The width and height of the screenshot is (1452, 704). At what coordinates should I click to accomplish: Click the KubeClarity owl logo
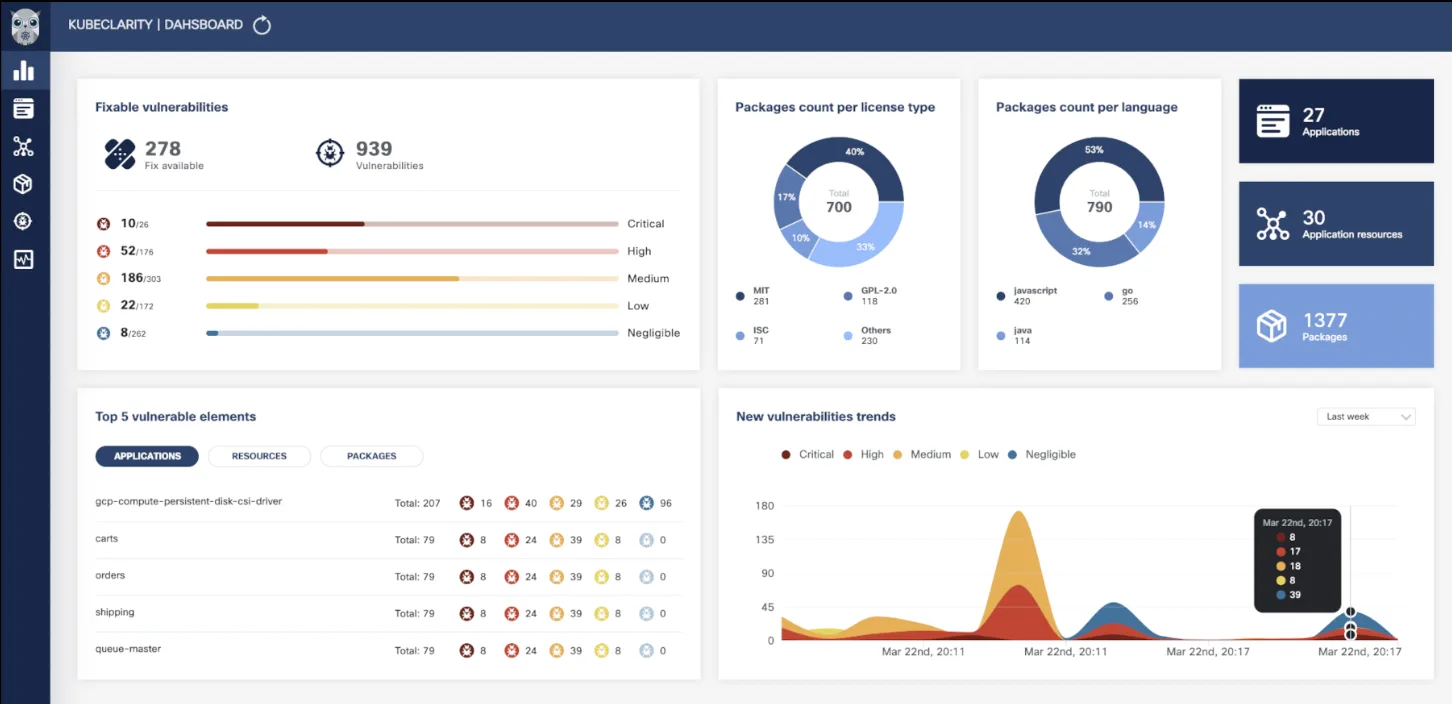[25, 27]
